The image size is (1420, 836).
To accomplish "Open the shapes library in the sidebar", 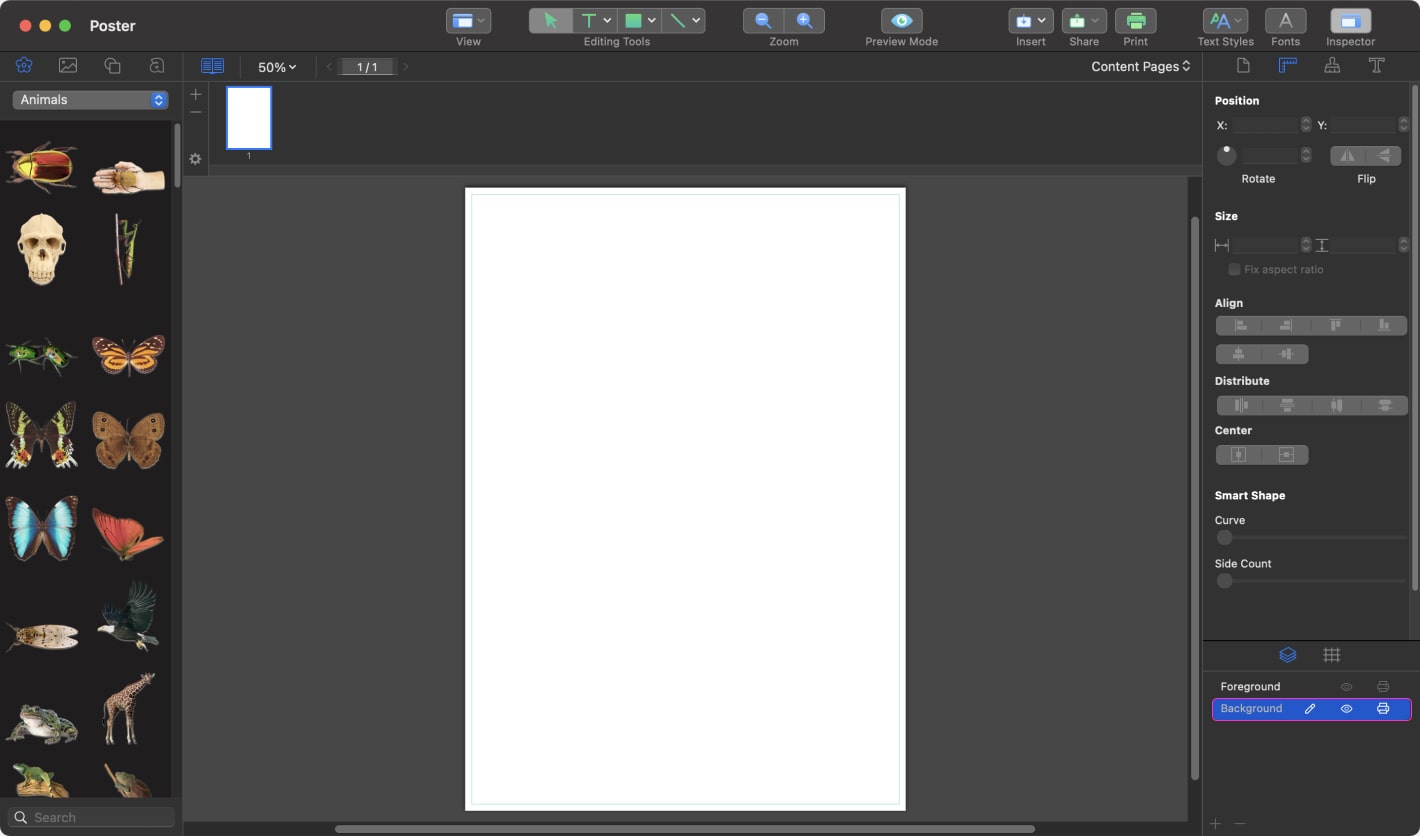I will pyautogui.click(x=112, y=65).
